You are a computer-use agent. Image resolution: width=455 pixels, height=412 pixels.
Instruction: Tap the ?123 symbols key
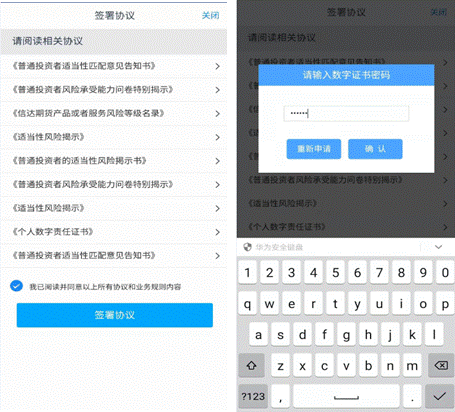point(253,396)
